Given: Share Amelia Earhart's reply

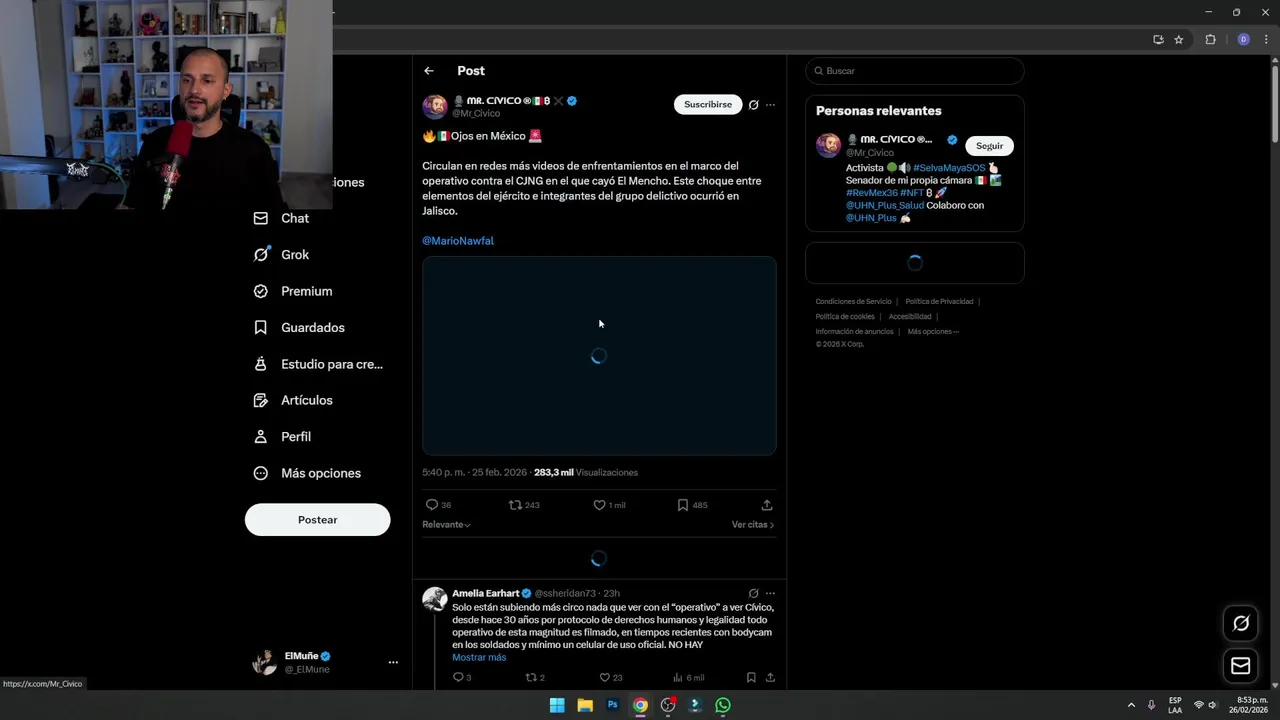Looking at the screenshot, I should click(770, 677).
